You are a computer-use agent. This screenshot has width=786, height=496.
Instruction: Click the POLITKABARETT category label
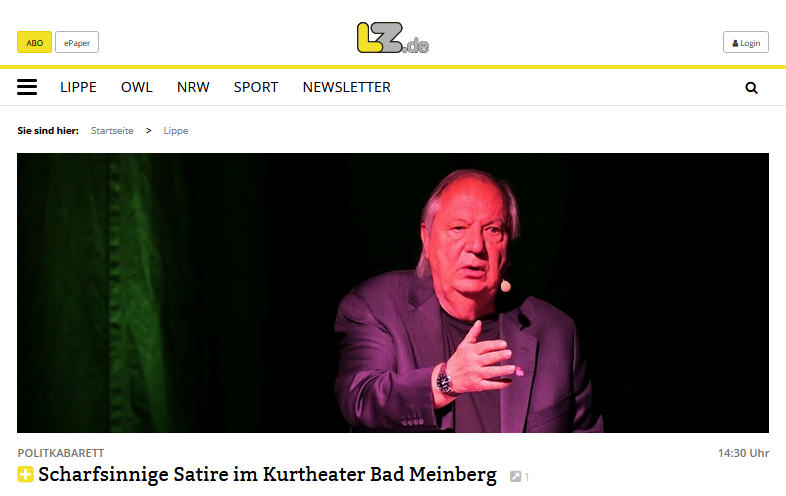pos(61,453)
